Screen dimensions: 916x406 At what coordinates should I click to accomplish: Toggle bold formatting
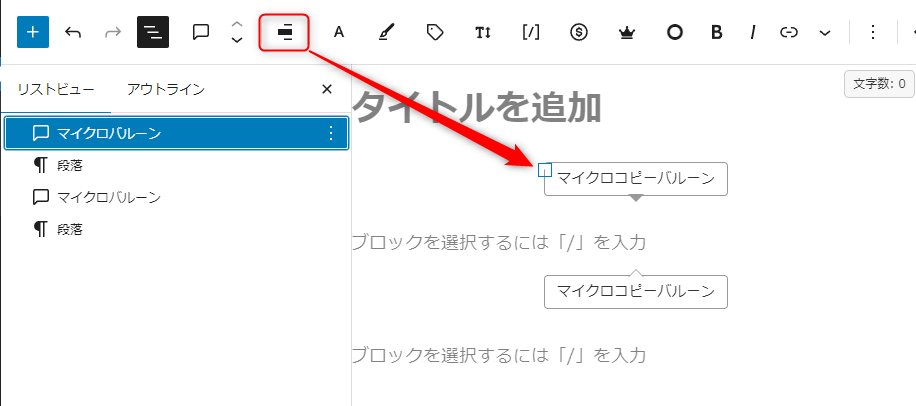pyautogui.click(x=716, y=32)
